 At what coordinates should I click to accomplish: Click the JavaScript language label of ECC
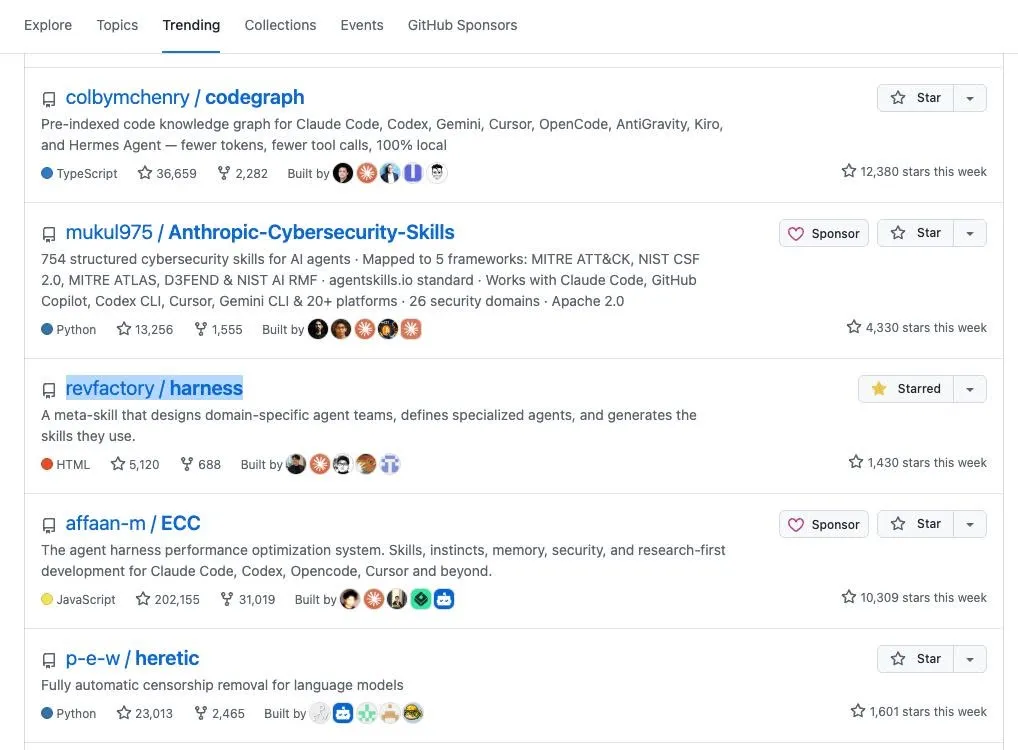coord(86,599)
